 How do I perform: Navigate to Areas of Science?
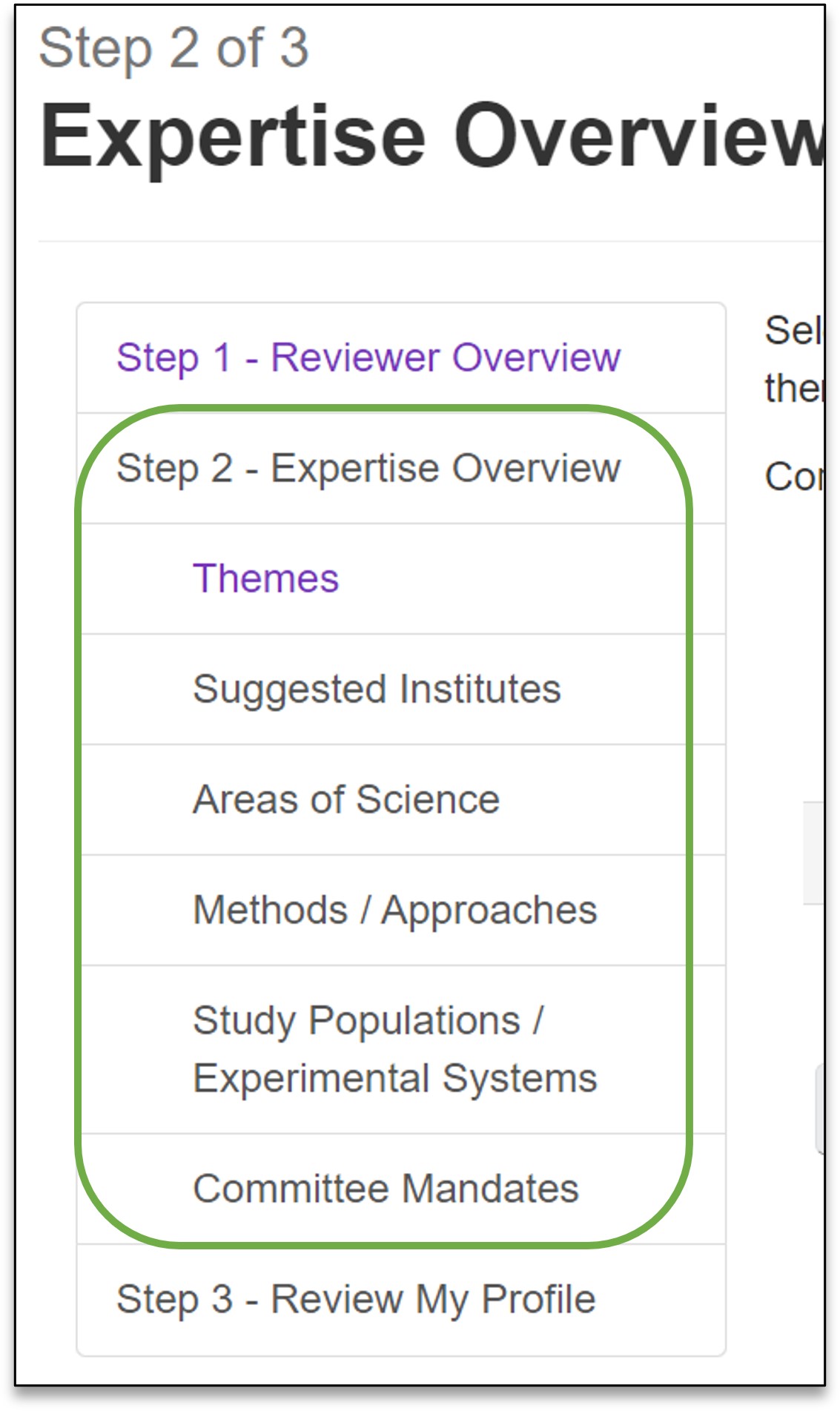(x=346, y=800)
